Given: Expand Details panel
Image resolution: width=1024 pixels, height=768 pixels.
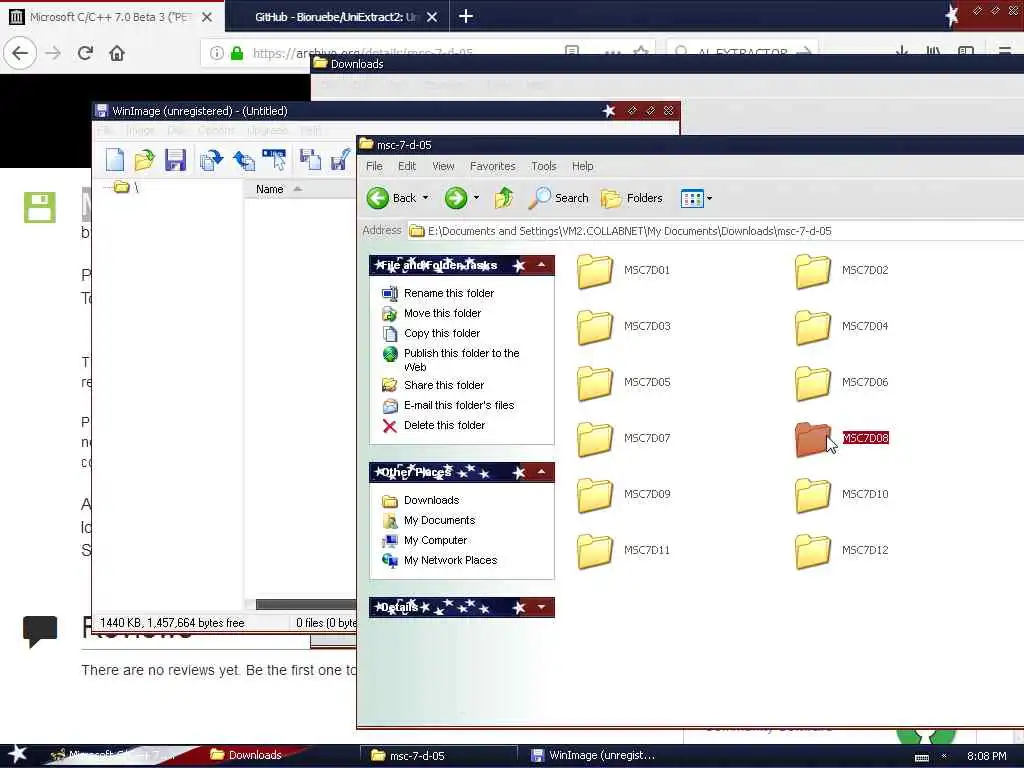Looking at the screenshot, I should coord(541,607).
